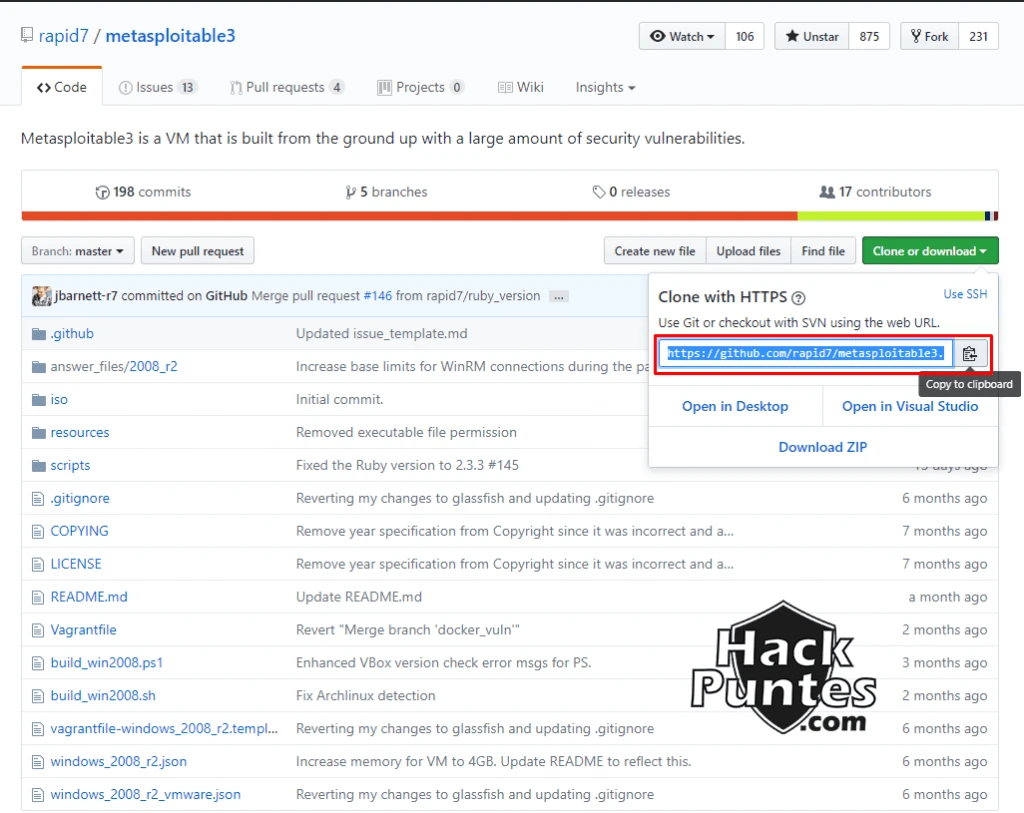This screenshot has width=1024, height=813.
Task: Click the README.md file icon
Action: [38, 598]
